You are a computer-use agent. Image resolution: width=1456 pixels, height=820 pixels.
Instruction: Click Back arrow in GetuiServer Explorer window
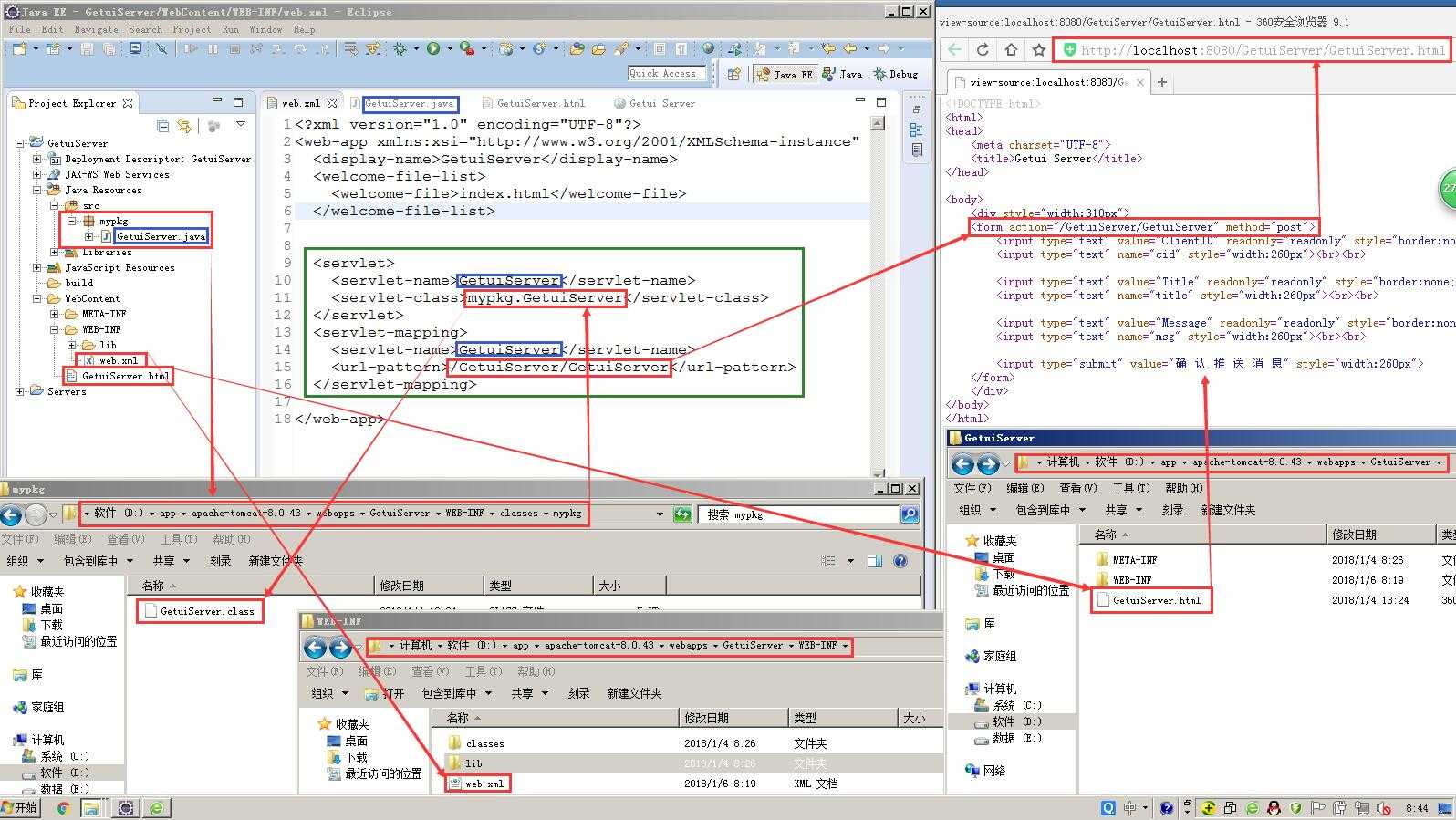[x=962, y=464]
